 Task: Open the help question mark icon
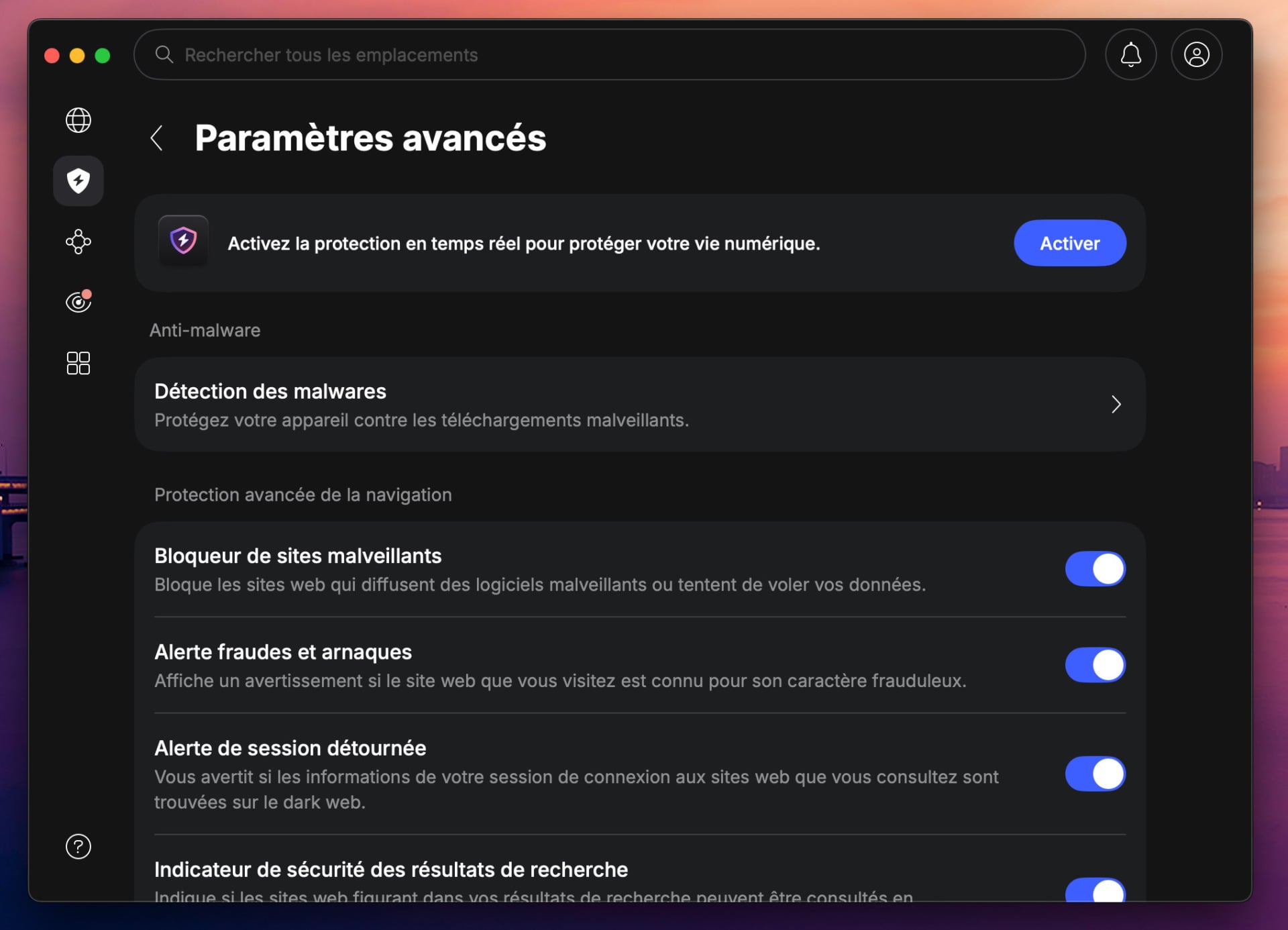[x=78, y=847]
